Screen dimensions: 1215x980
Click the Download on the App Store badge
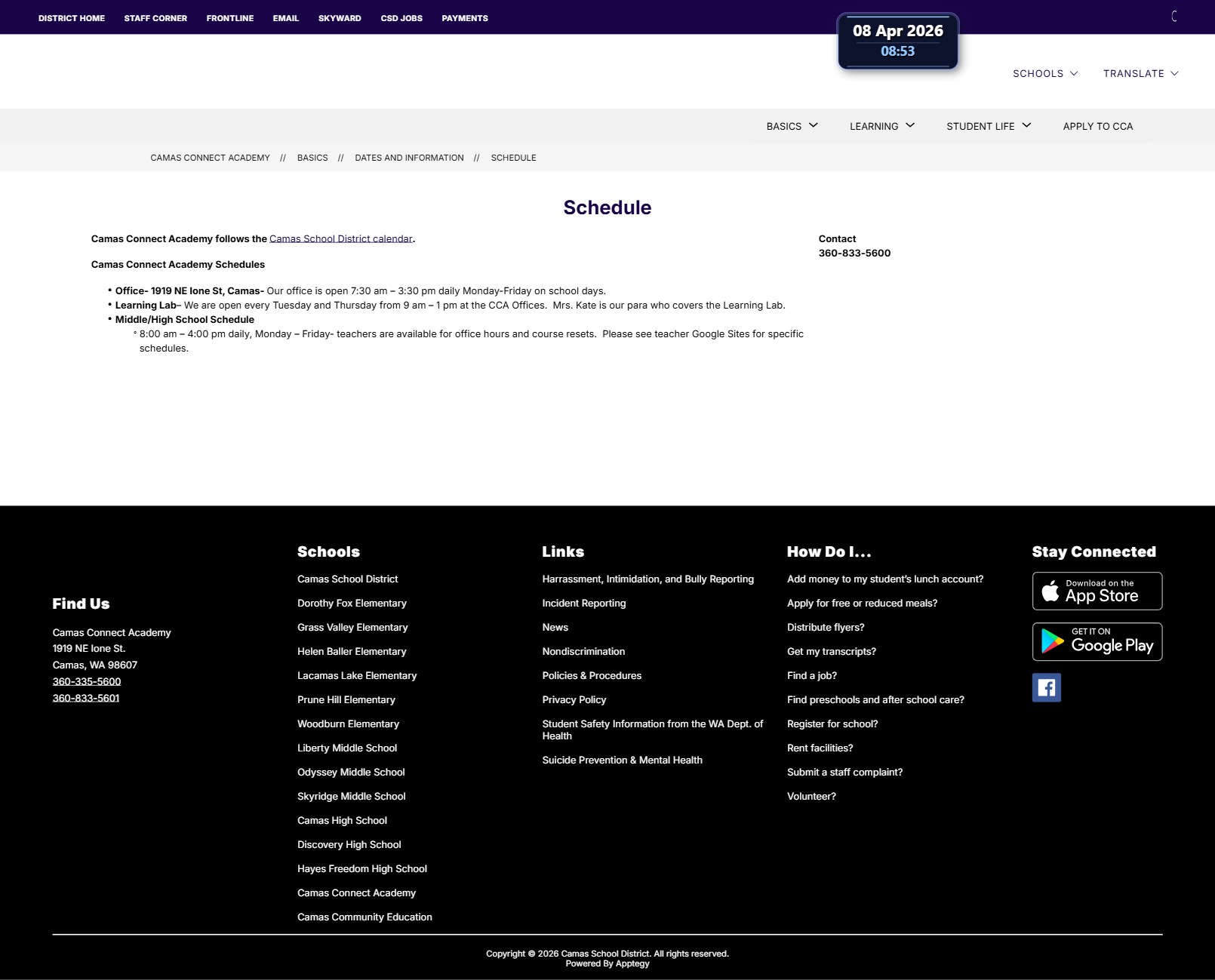pyautogui.click(x=1097, y=591)
